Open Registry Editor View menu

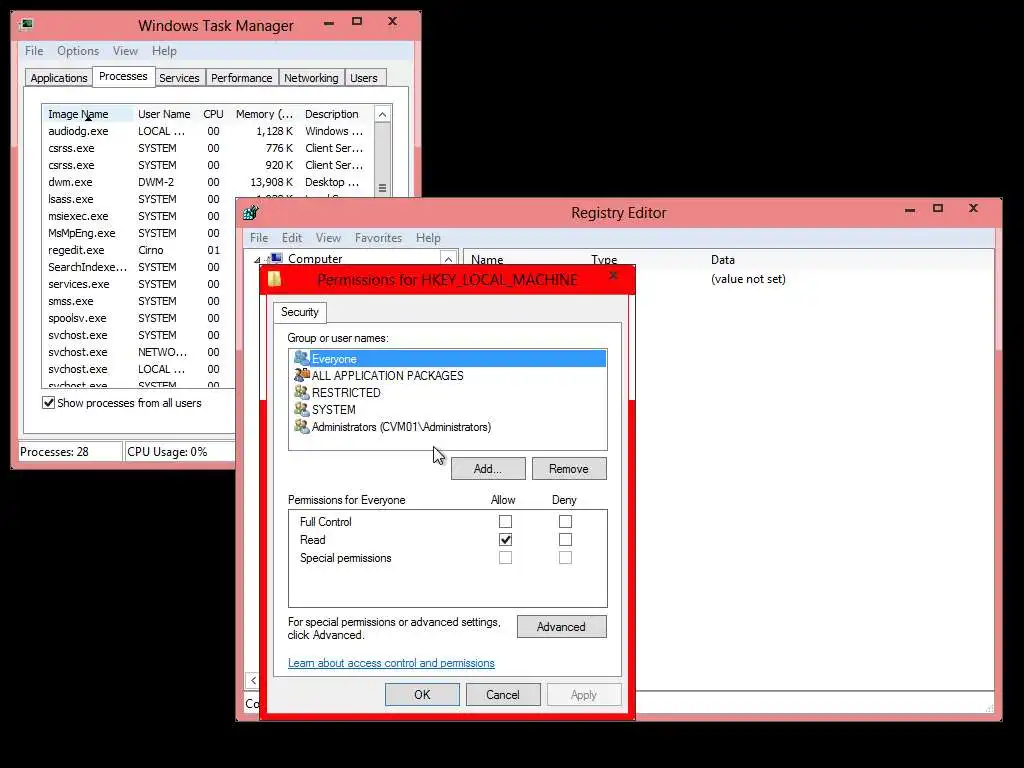pyautogui.click(x=328, y=238)
